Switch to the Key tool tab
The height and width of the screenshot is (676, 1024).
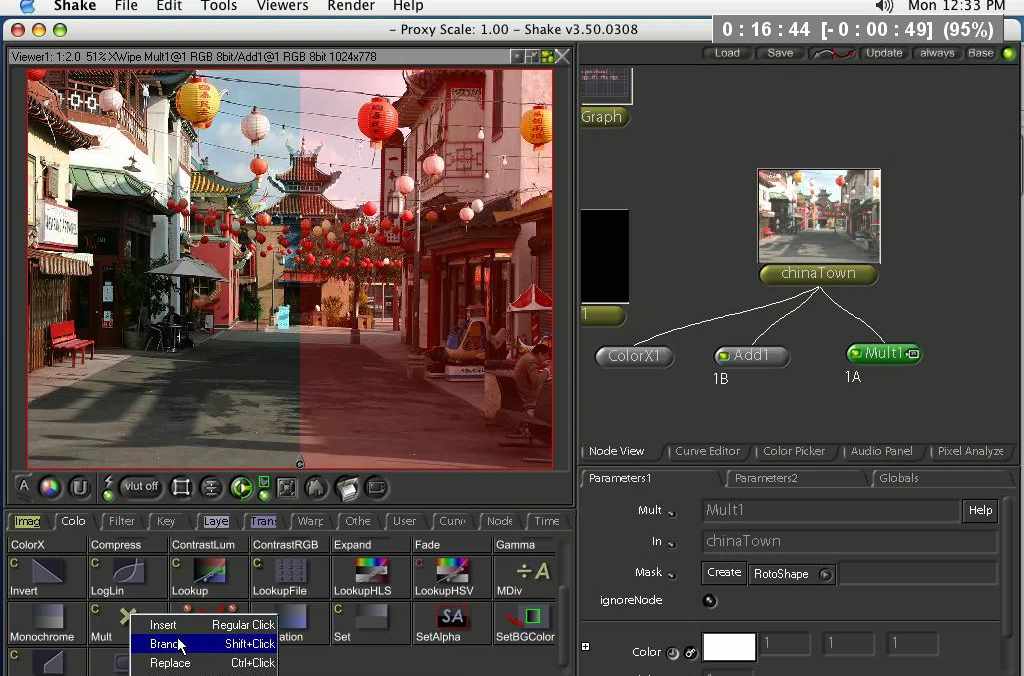(x=166, y=521)
